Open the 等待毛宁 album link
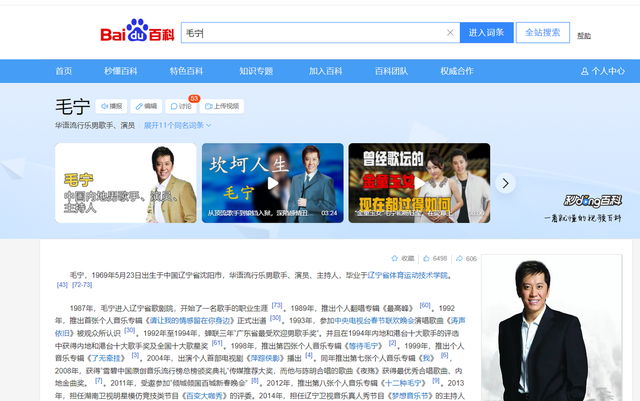Image resolution: width=640 pixels, height=401 pixels. tap(363, 346)
